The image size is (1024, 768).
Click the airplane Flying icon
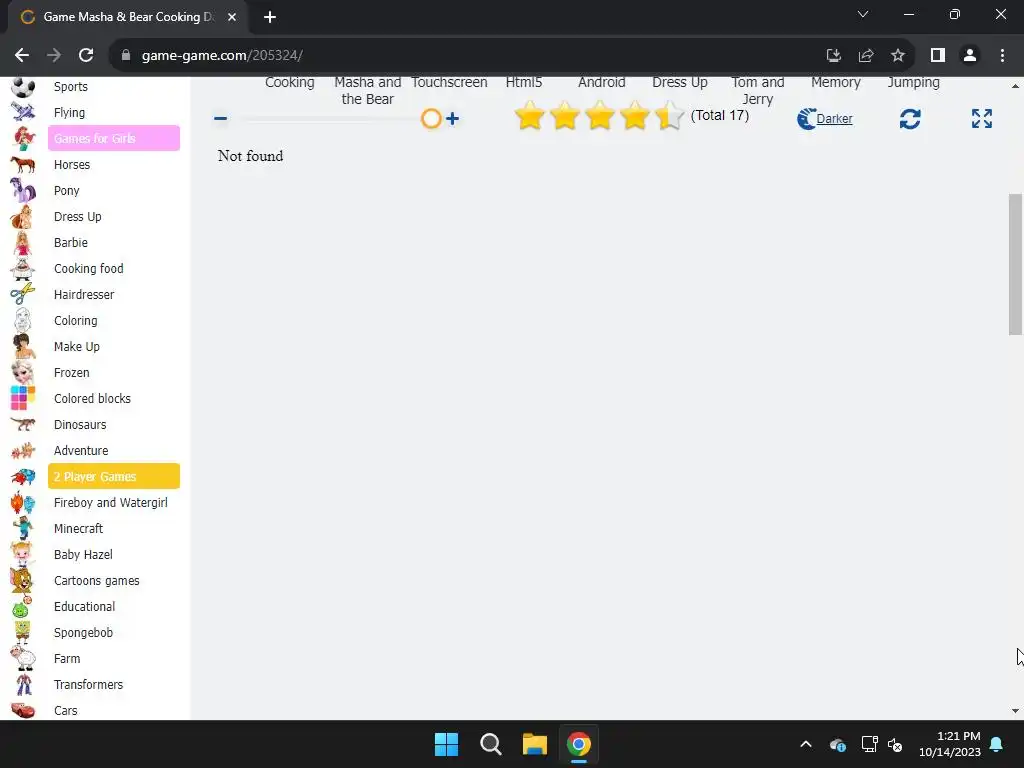point(23,112)
